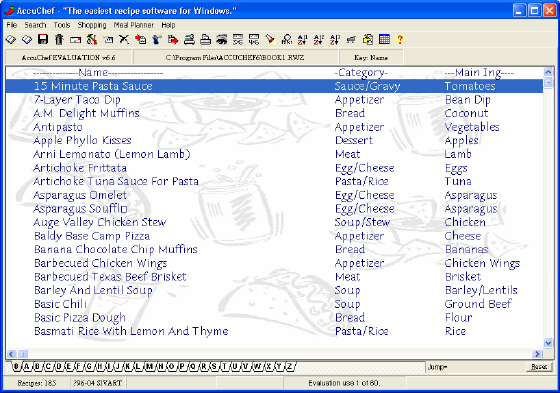560x393 pixels.
Task: Click the horizontal scrollbar left arrow
Action: point(11,354)
